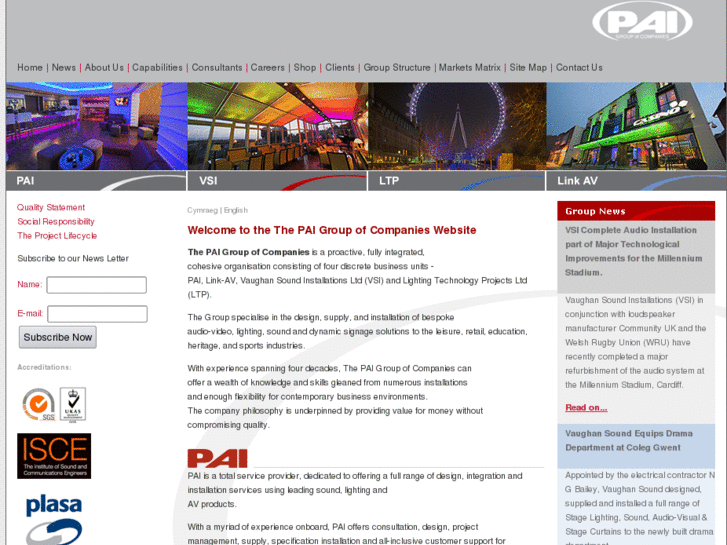Open the Contact Us page

point(579,68)
